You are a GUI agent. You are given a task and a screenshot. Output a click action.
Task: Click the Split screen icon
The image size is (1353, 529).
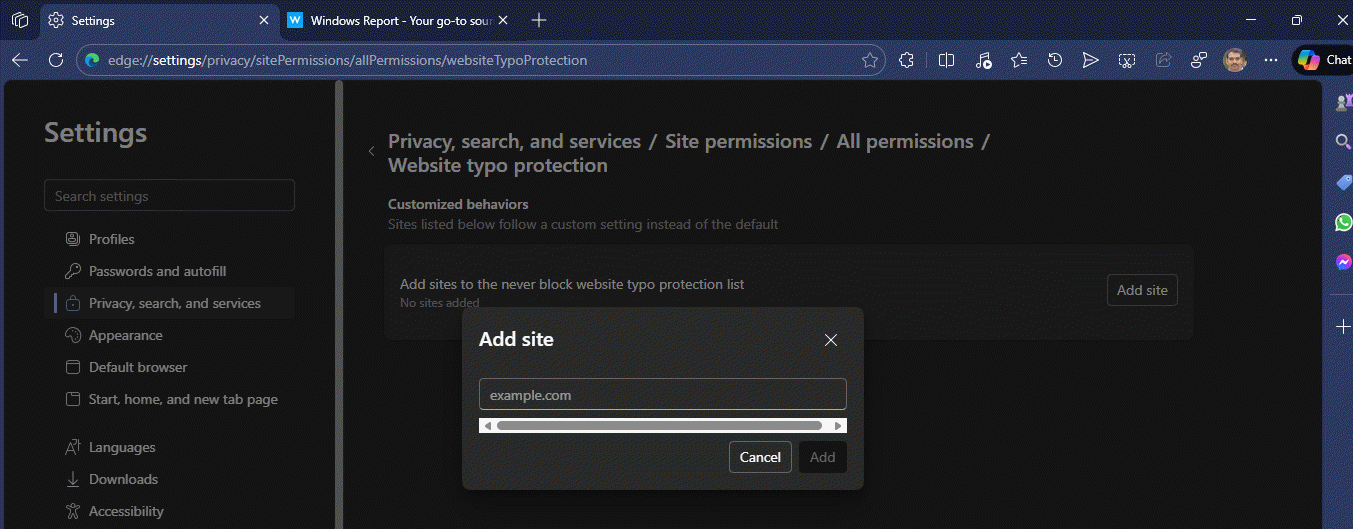point(946,60)
